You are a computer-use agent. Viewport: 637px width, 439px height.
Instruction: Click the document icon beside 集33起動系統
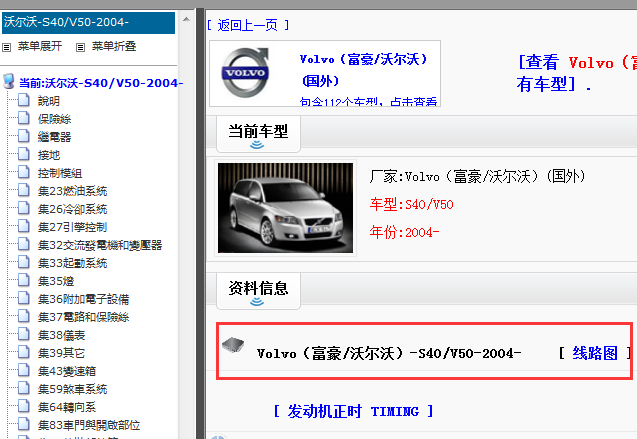tap(24, 262)
